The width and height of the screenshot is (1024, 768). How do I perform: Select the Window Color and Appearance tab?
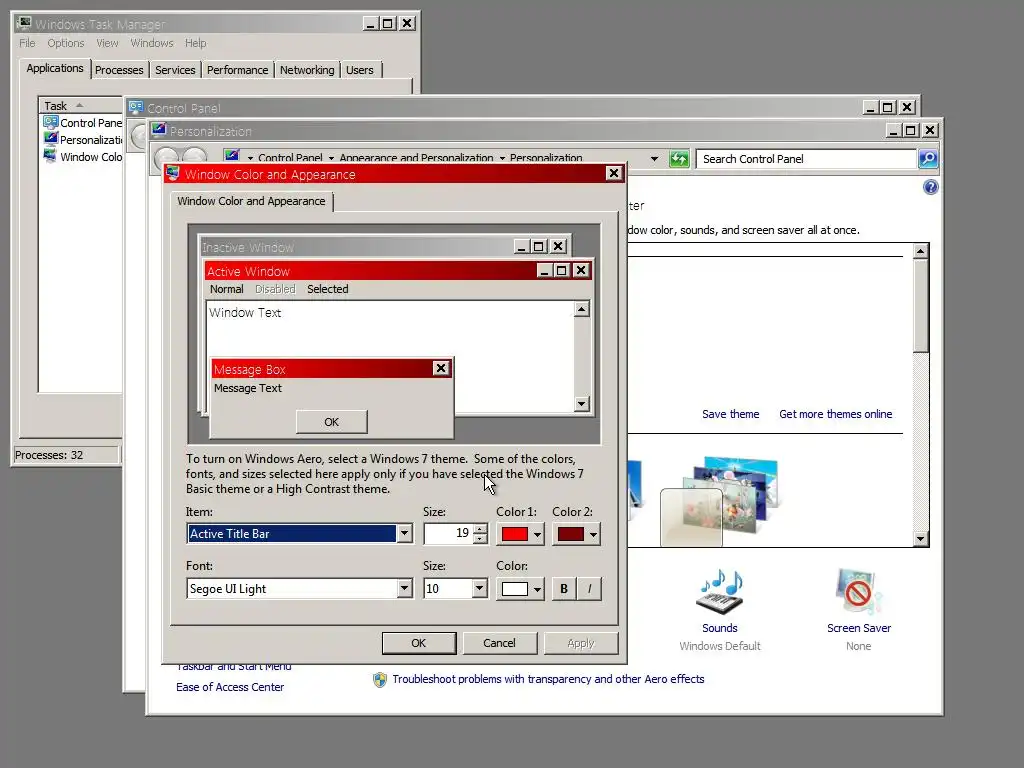point(251,201)
